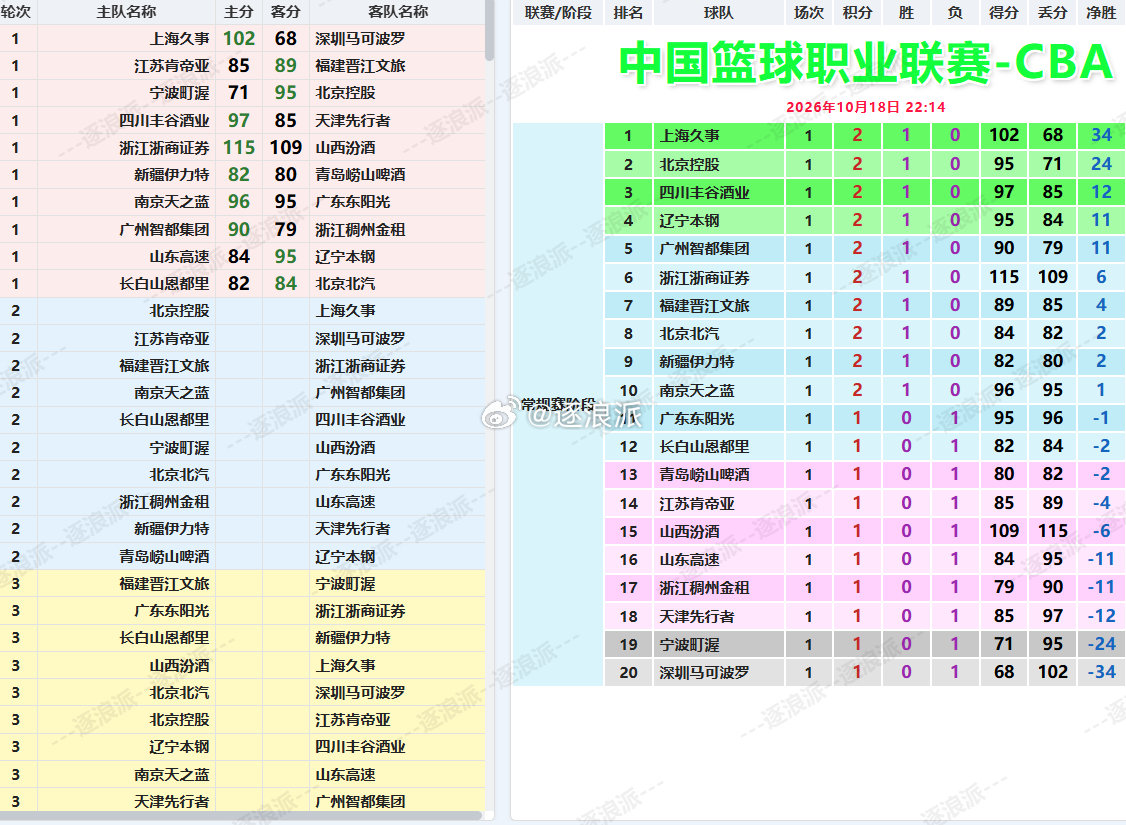The width and height of the screenshot is (1126, 825).
Task: Select 山西汾酒 in the rank 15 standings row
Action: 689,531
